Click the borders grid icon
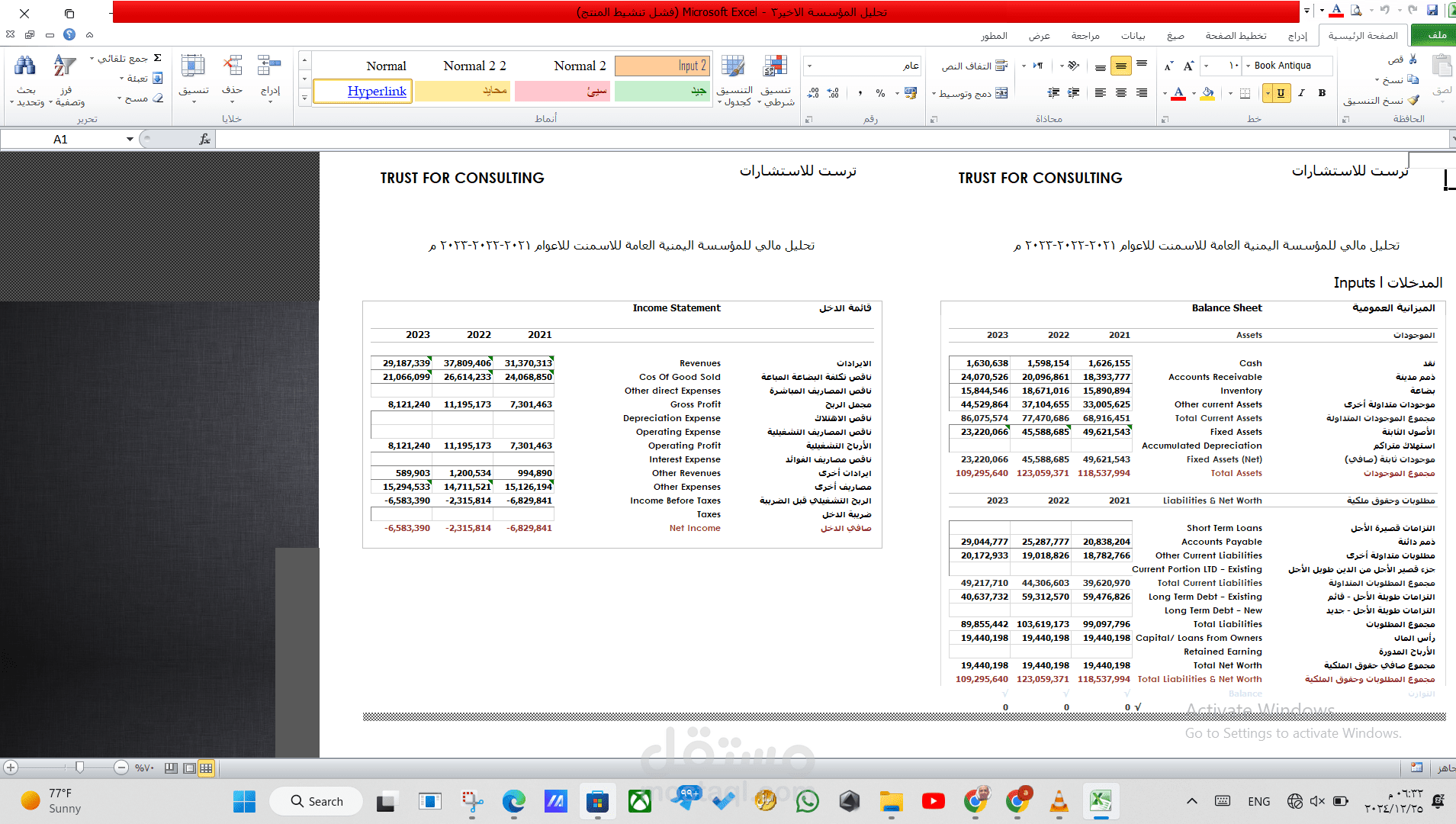This screenshot has width=1456, height=824. pos(1245,93)
